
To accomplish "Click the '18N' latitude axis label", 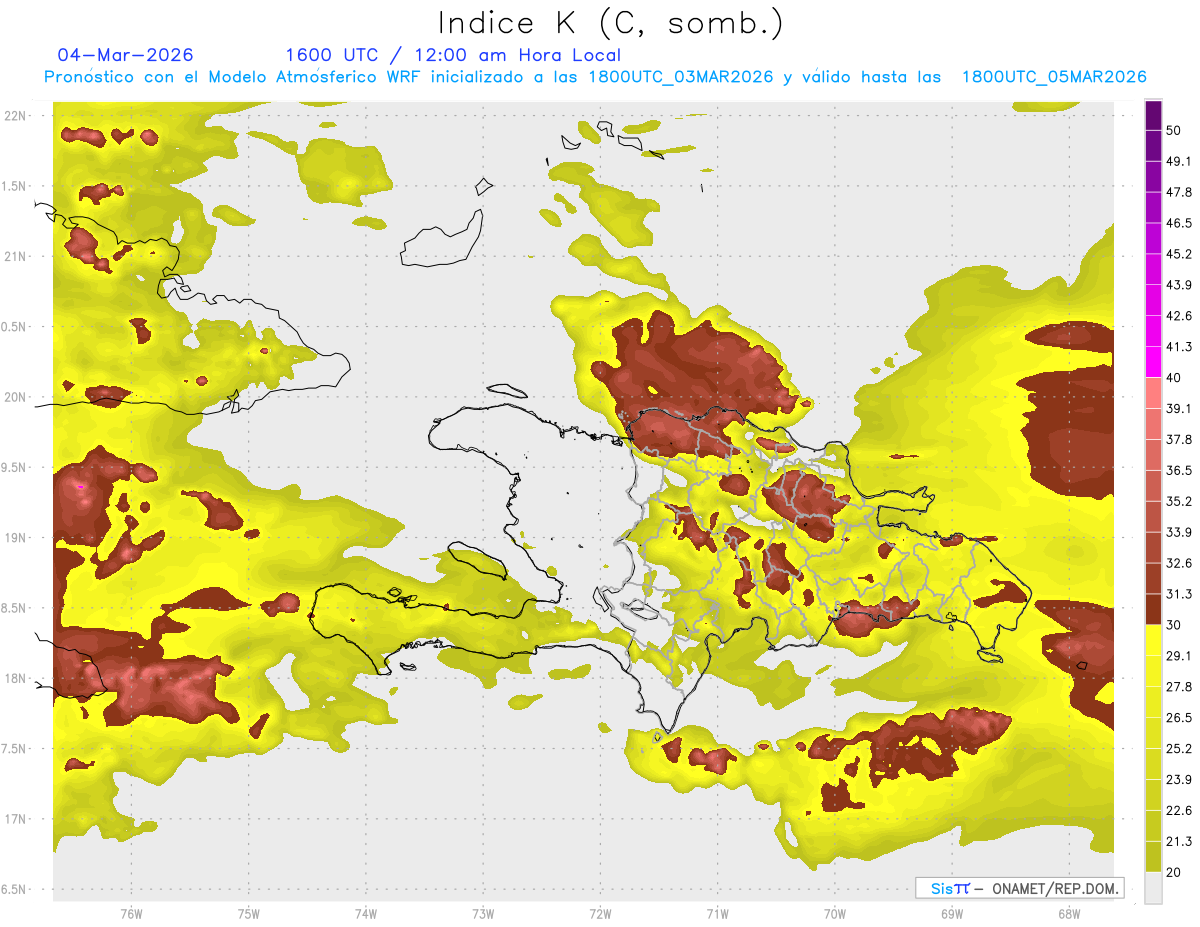I will (x=16, y=679).
